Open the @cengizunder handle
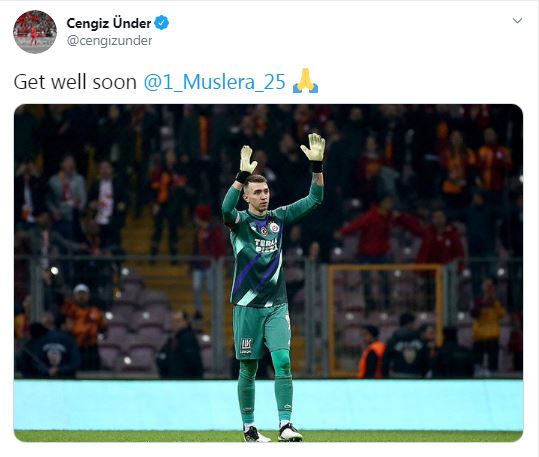The height and width of the screenshot is (457, 539). coord(109,41)
